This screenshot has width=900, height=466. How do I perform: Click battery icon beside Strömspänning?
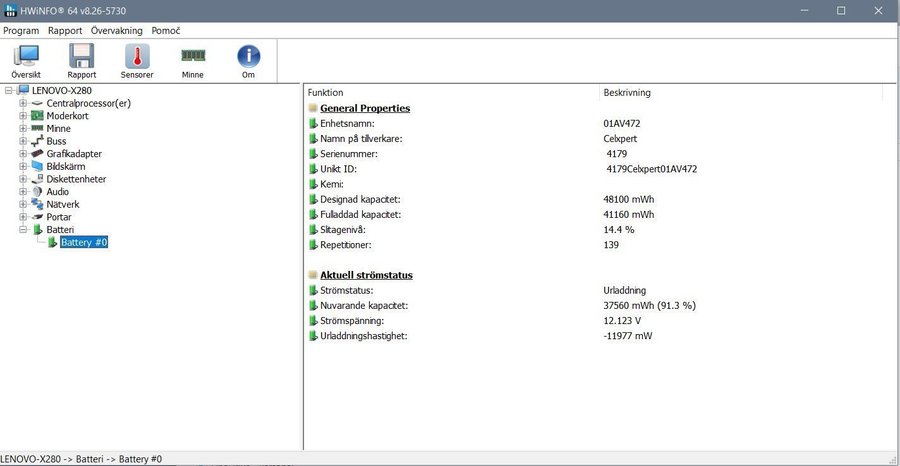[313, 320]
